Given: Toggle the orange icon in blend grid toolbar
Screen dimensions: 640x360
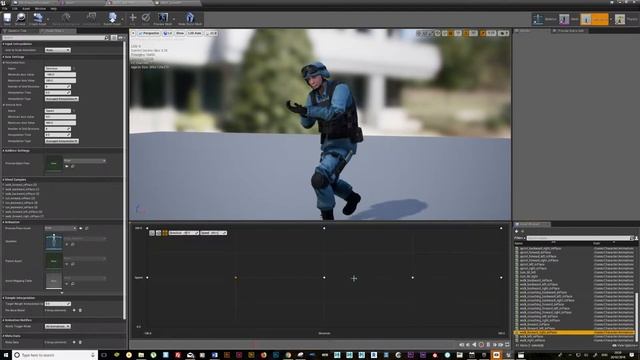Looking at the screenshot, I should pos(165,233).
